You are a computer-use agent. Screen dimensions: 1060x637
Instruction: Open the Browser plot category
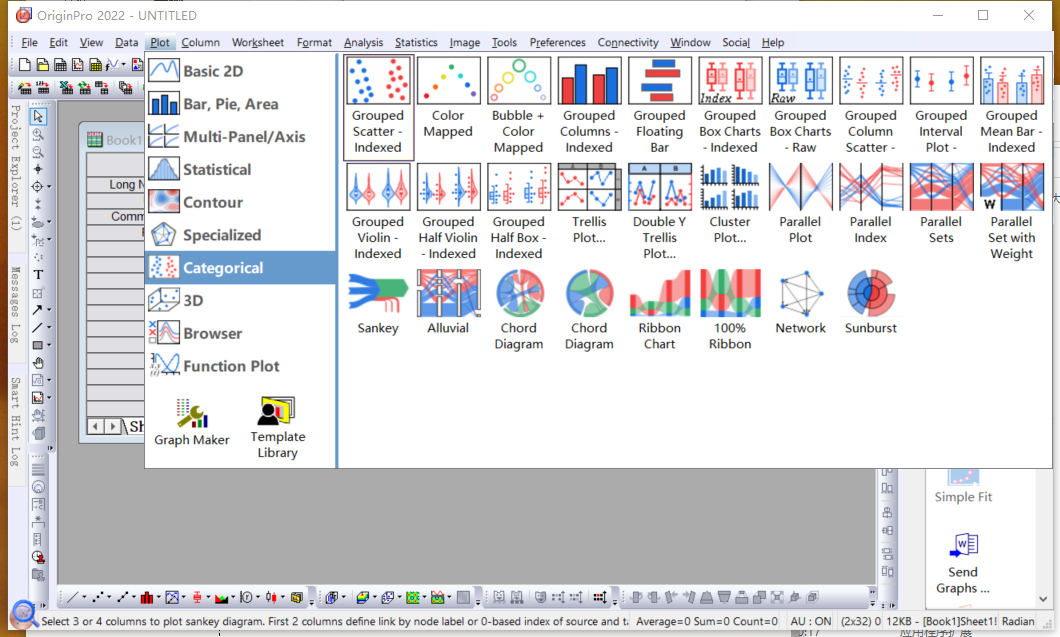coord(241,333)
